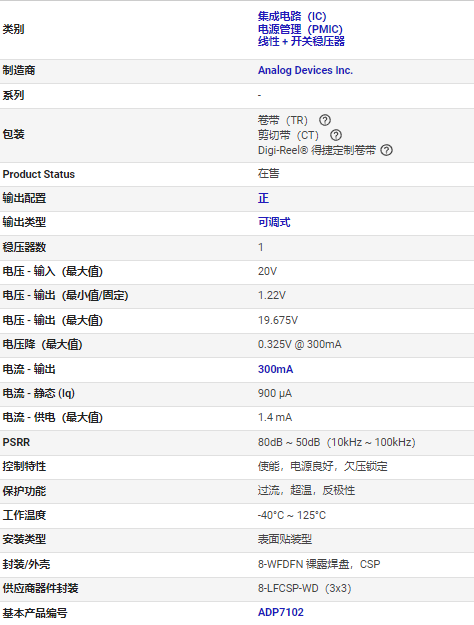Click the 封装/外壳 row label
This screenshot has height=625, width=474.
tap(26, 564)
